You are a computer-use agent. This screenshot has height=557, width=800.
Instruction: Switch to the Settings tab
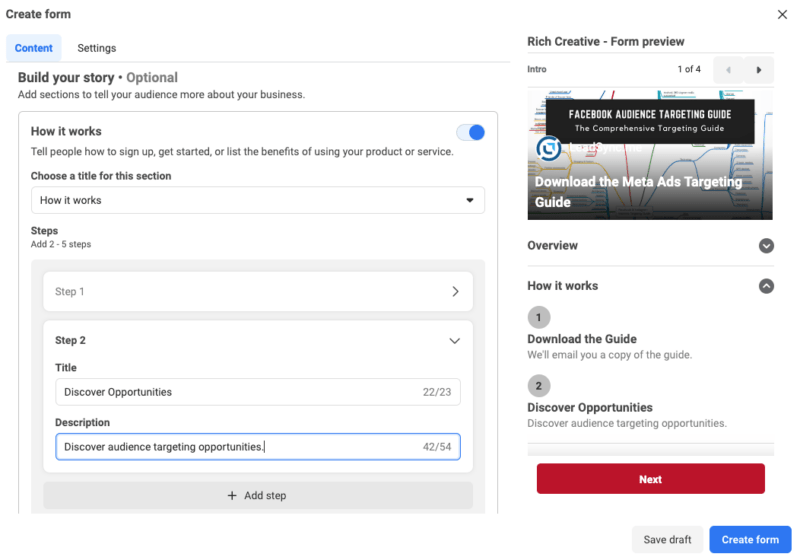click(97, 48)
